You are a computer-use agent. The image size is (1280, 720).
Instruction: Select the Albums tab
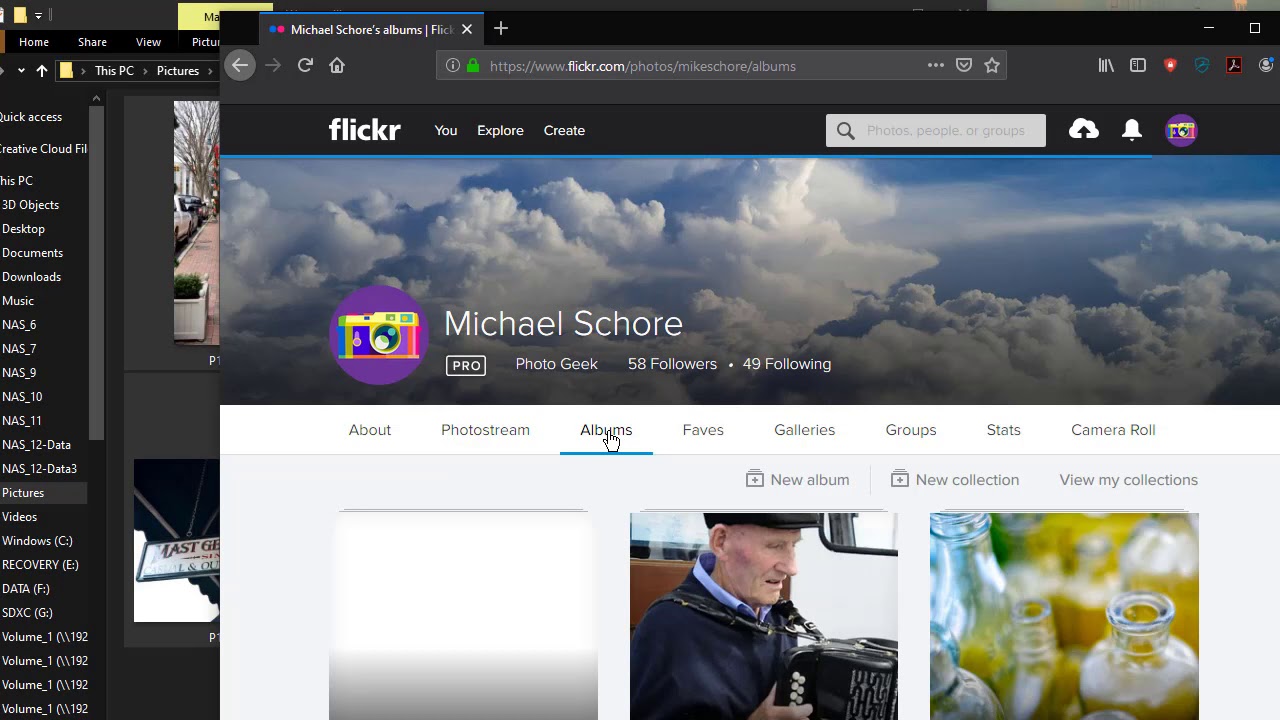[606, 430]
